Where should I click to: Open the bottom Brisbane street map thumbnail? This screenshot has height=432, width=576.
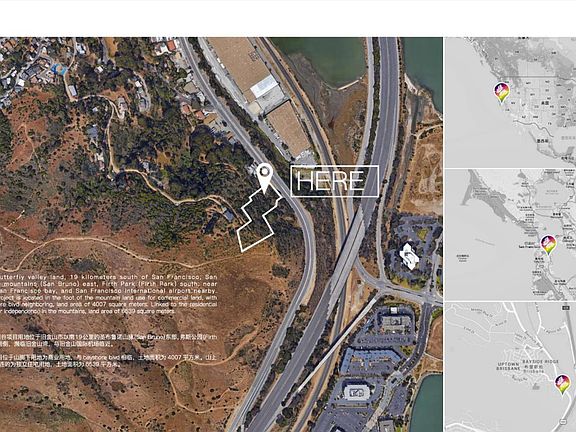point(510,367)
